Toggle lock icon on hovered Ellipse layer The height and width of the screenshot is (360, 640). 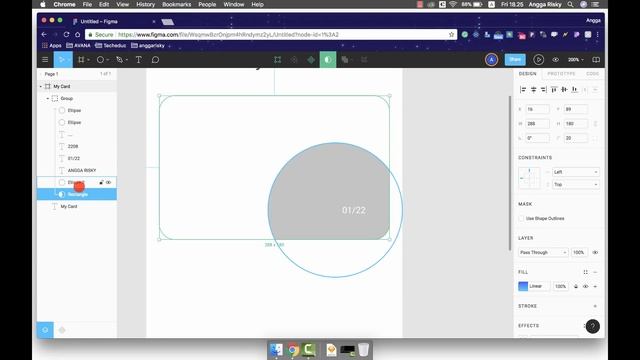tap(101, 182)
